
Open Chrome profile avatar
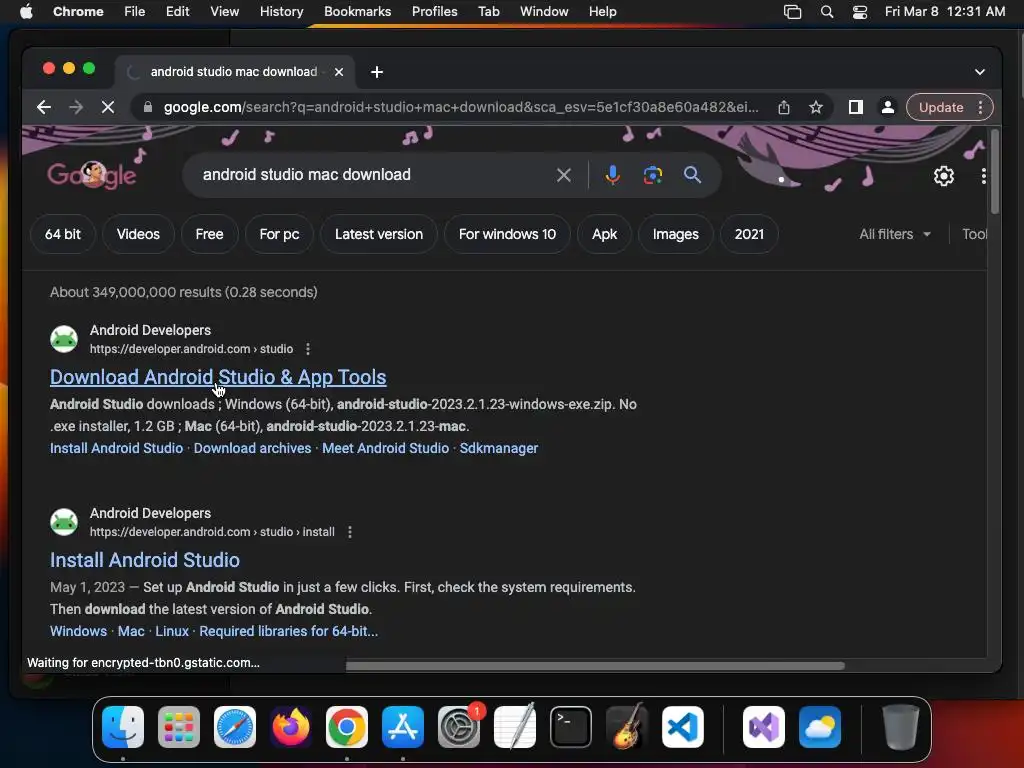tap(888, 107)
